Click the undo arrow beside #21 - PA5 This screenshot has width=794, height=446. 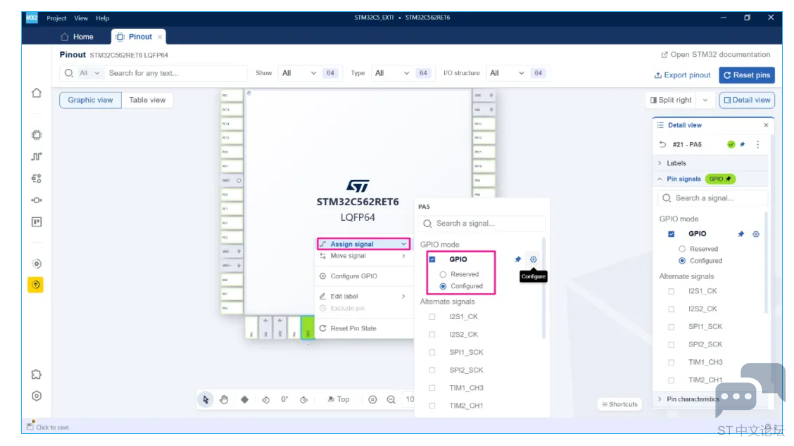tap(662, 144)
